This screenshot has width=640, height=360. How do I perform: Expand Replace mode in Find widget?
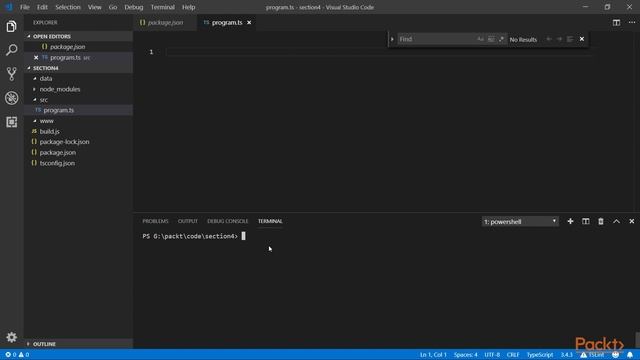[x=392, y=39]
